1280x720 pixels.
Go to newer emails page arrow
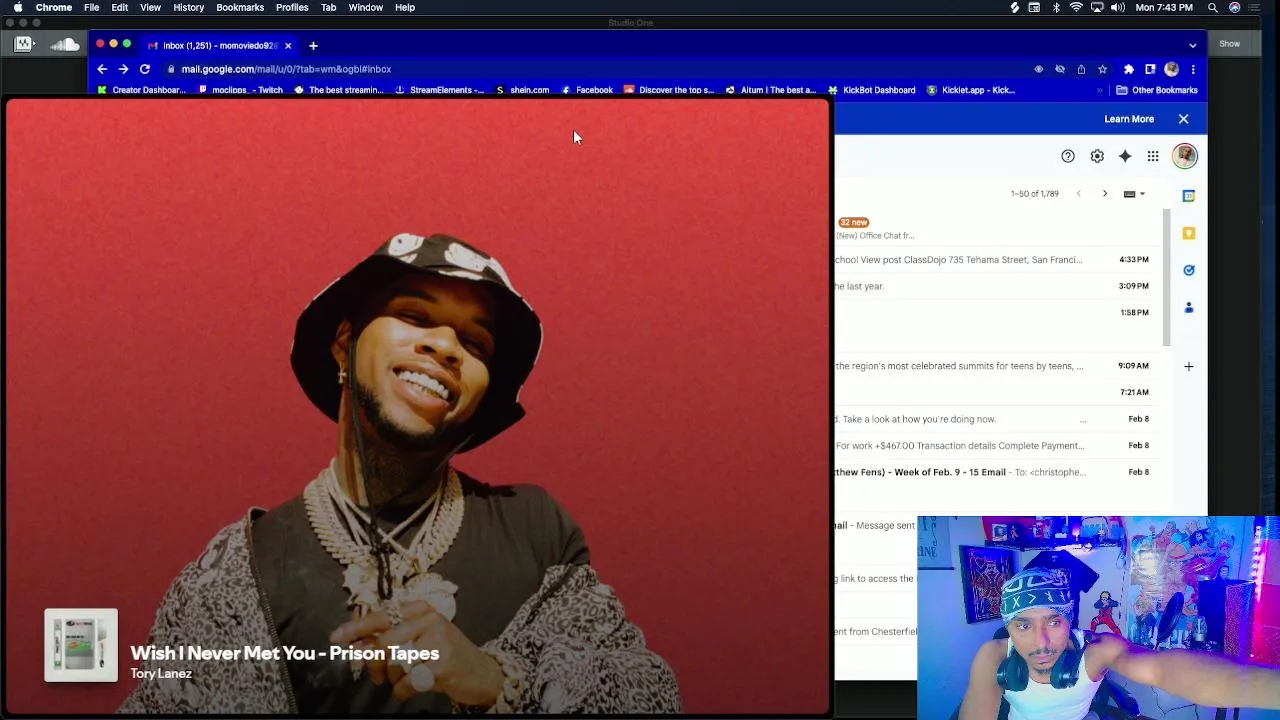[1078, 194]
